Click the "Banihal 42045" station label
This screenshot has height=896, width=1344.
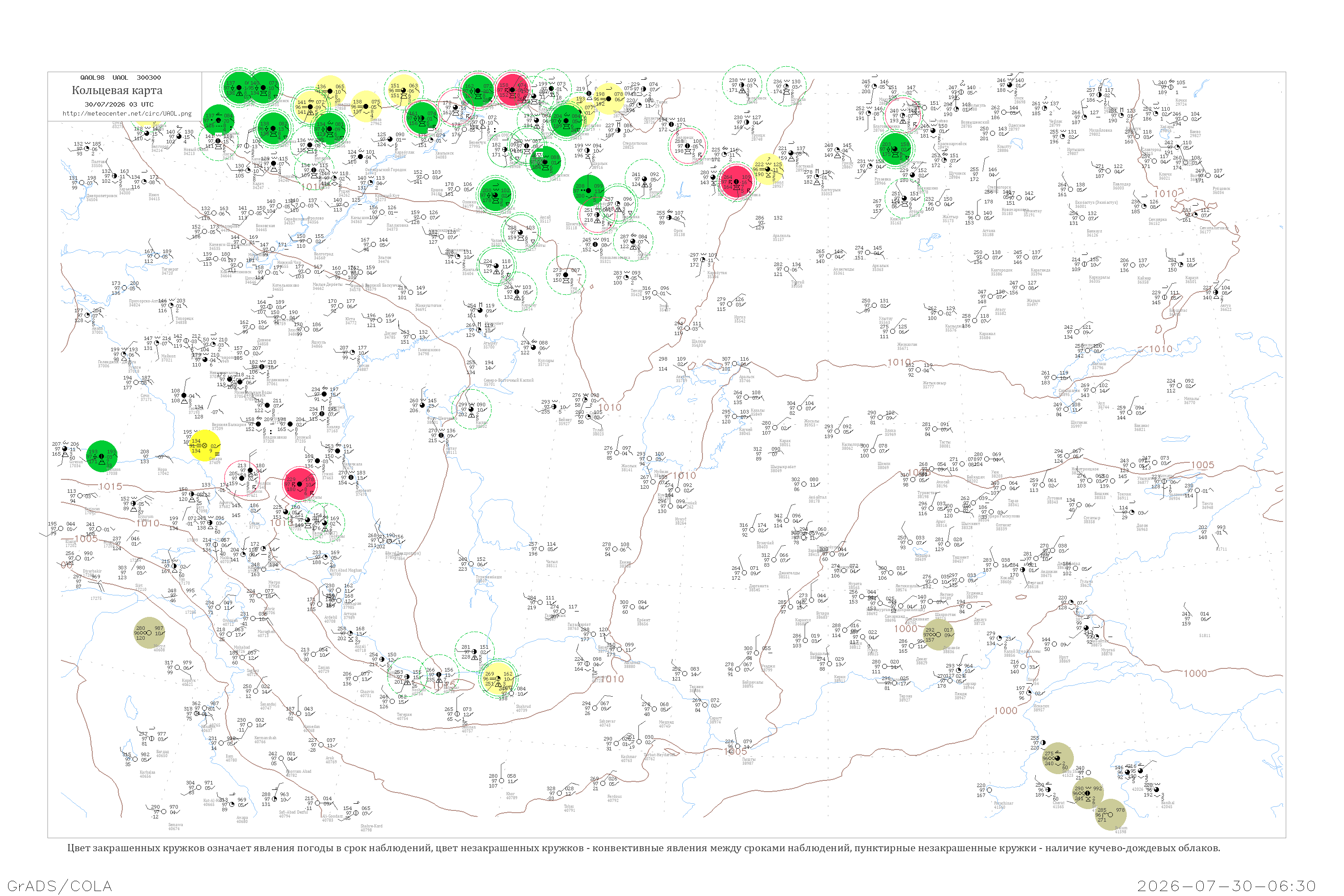click(x=1167, y=805)
